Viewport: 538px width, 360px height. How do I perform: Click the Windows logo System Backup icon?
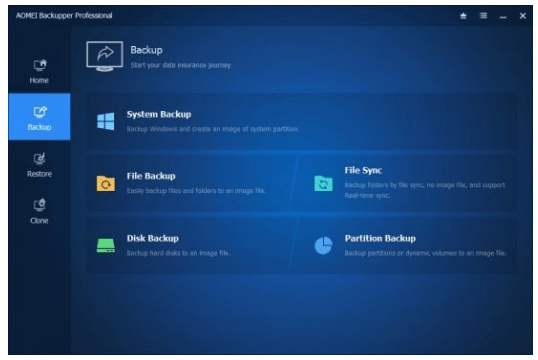(x=106, y=121)
